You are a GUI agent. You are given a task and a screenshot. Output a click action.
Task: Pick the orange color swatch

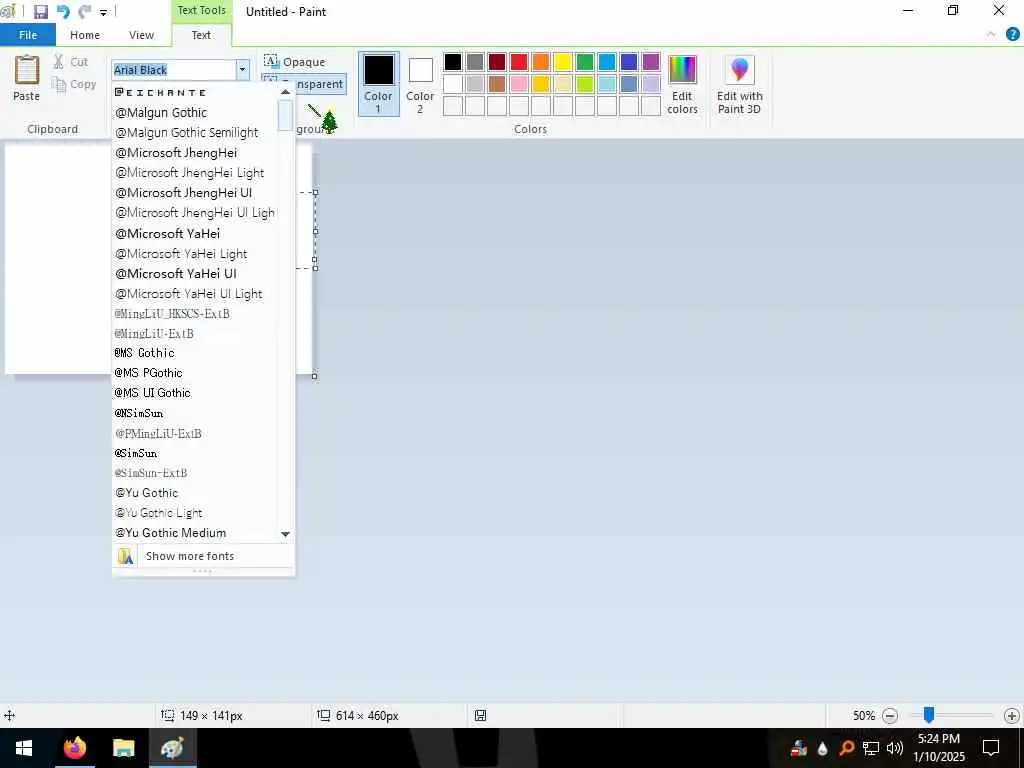tap(541, 62)
